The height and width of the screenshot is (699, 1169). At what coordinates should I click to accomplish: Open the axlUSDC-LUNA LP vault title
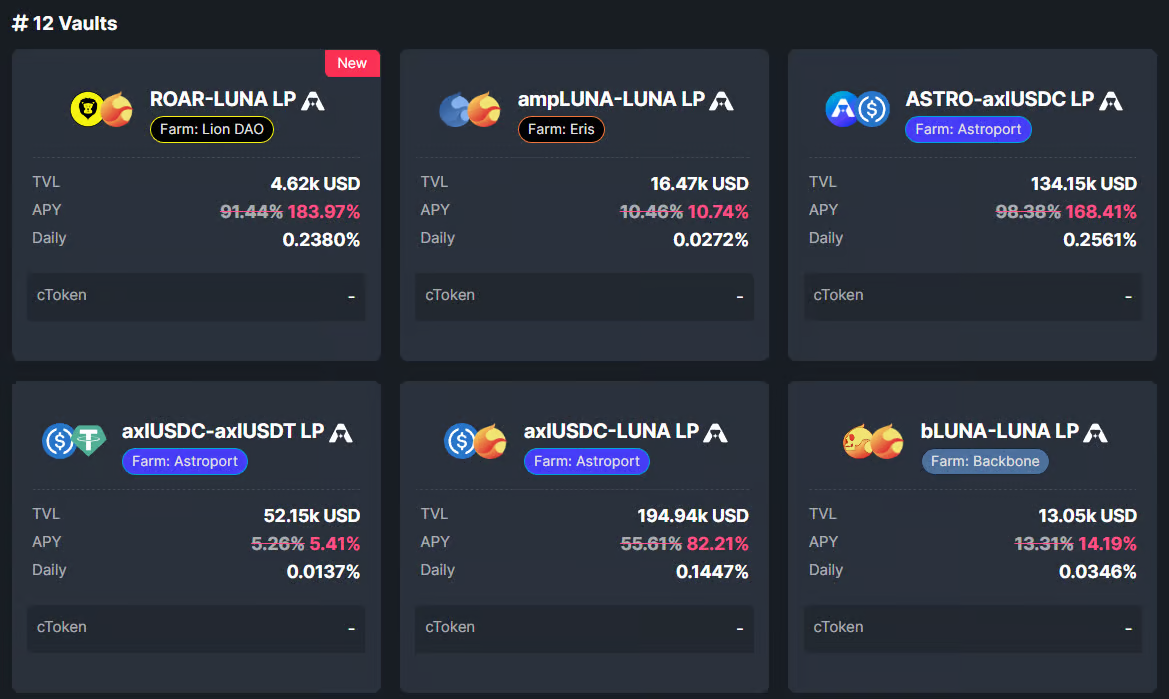tap(611, 431)
